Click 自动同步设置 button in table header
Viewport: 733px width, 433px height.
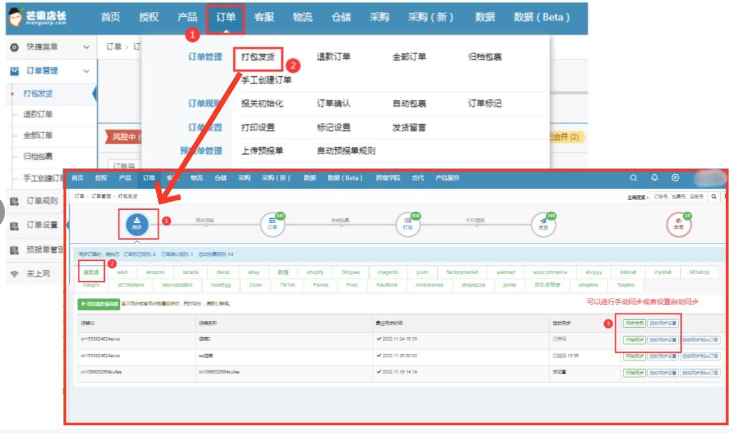point(663,323)
